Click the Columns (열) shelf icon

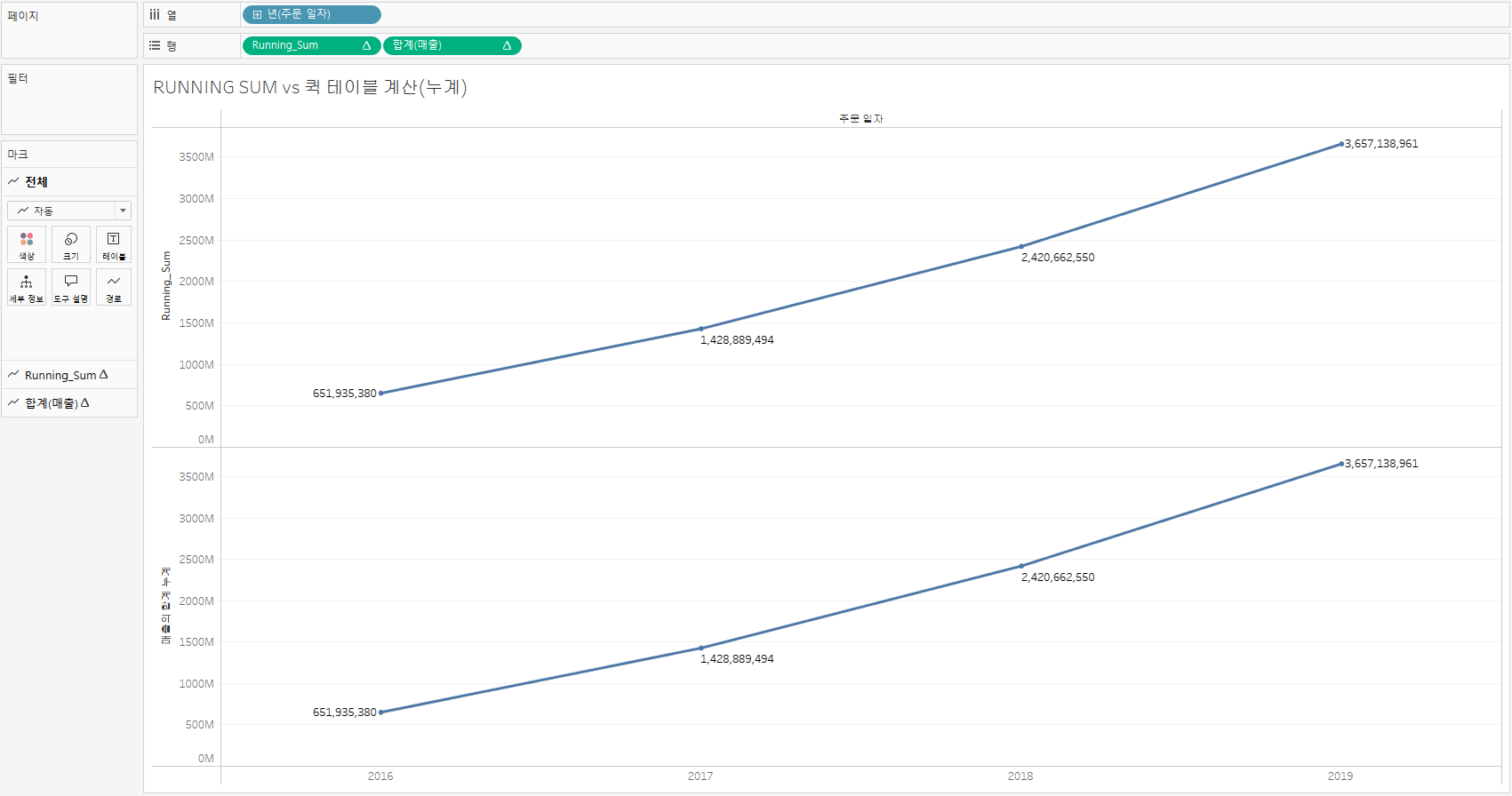[155, 15]
